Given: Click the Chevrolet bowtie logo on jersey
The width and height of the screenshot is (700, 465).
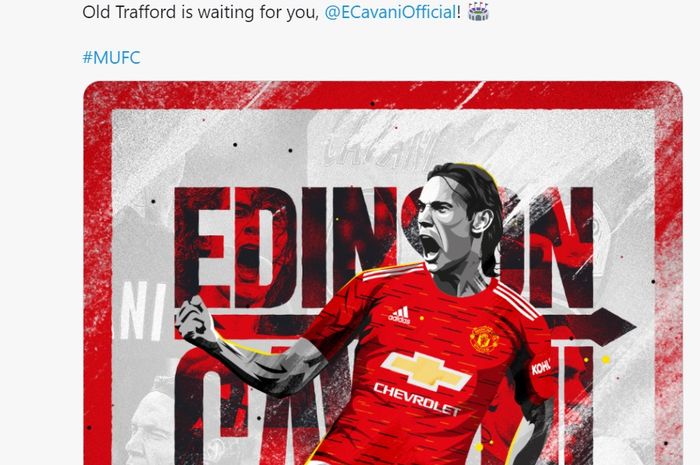Looking at the screenshot, I should click(425, 372).
